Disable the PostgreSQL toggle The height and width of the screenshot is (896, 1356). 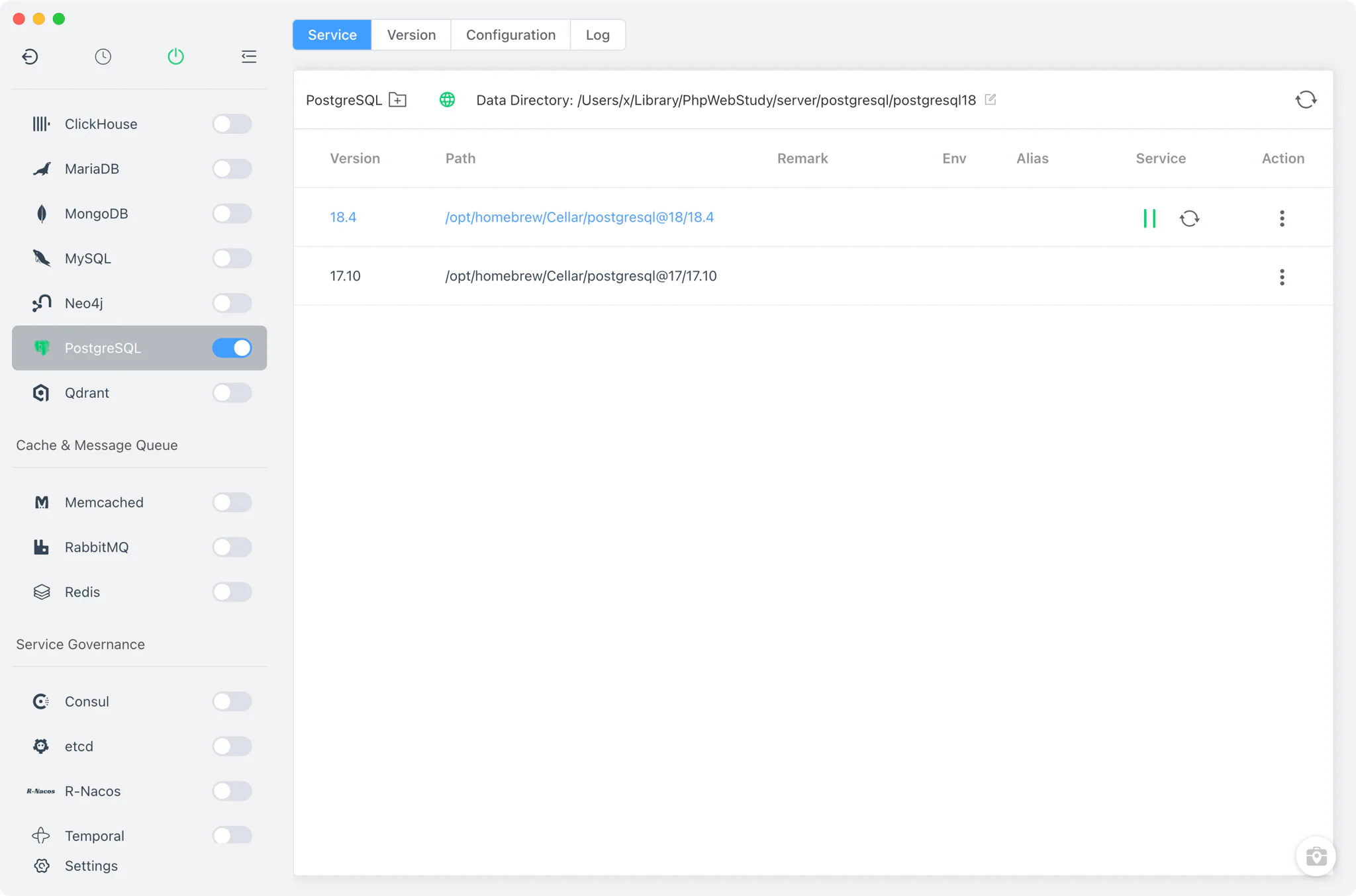click(232, 348)
